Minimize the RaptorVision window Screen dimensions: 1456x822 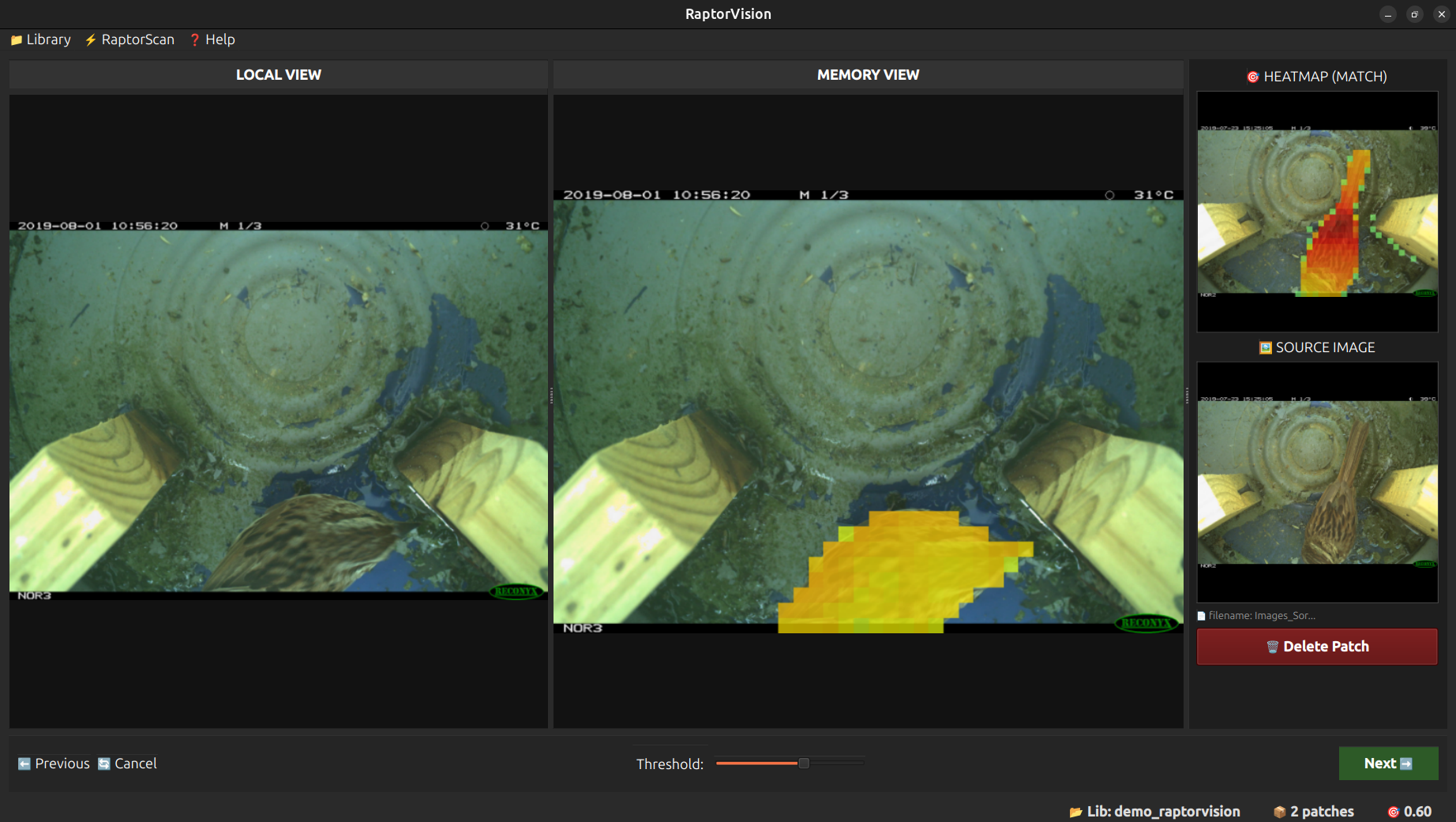(x=1387, y=14)
